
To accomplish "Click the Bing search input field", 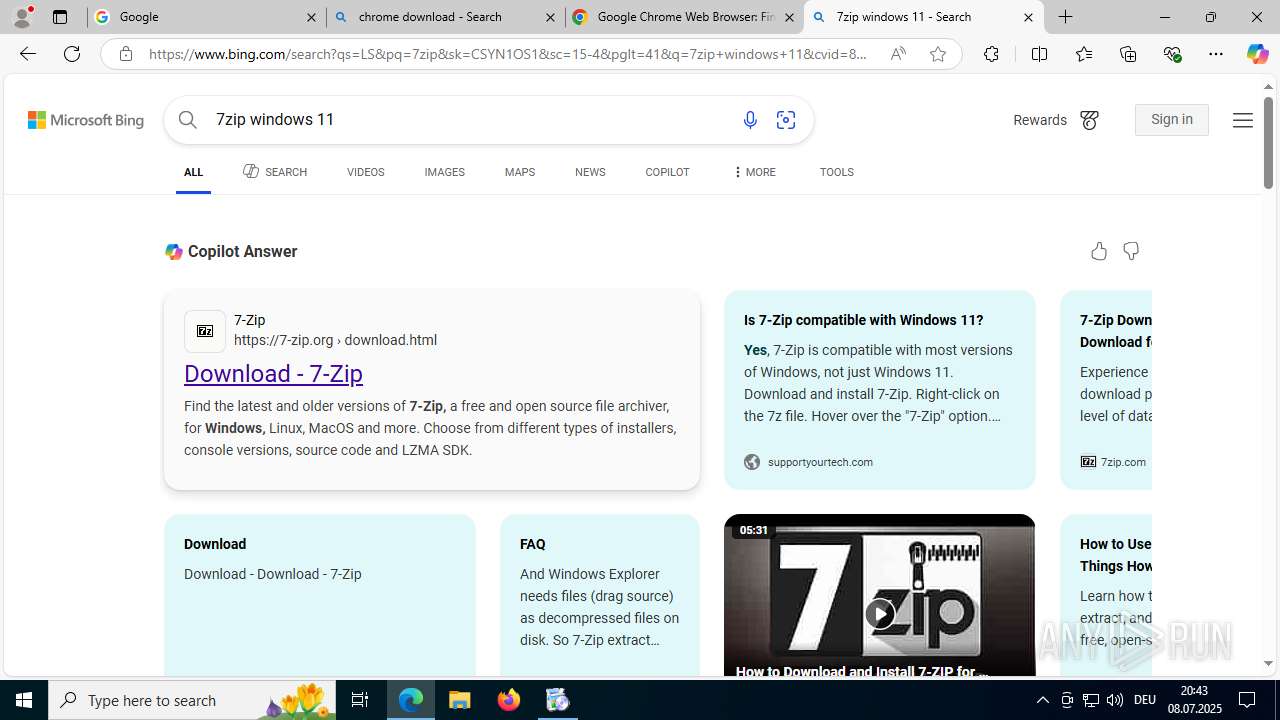I will coord(470,120).
